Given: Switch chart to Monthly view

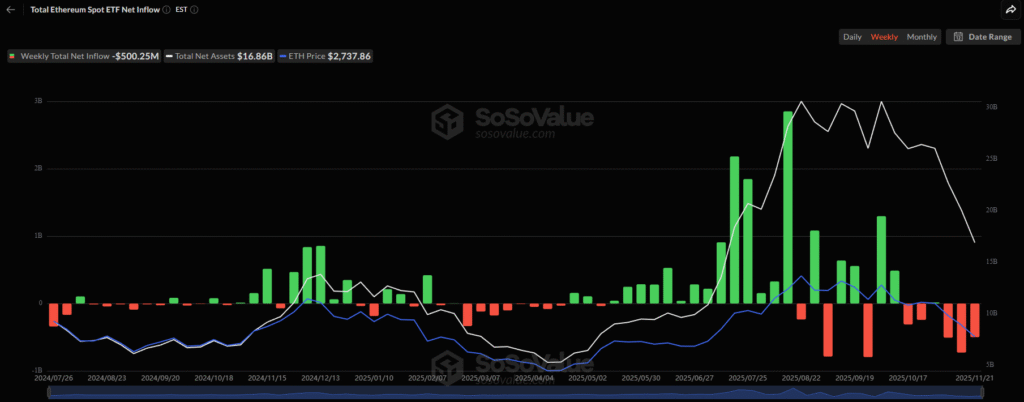Looking at the screenshot, I should click(x=921, y=37).
